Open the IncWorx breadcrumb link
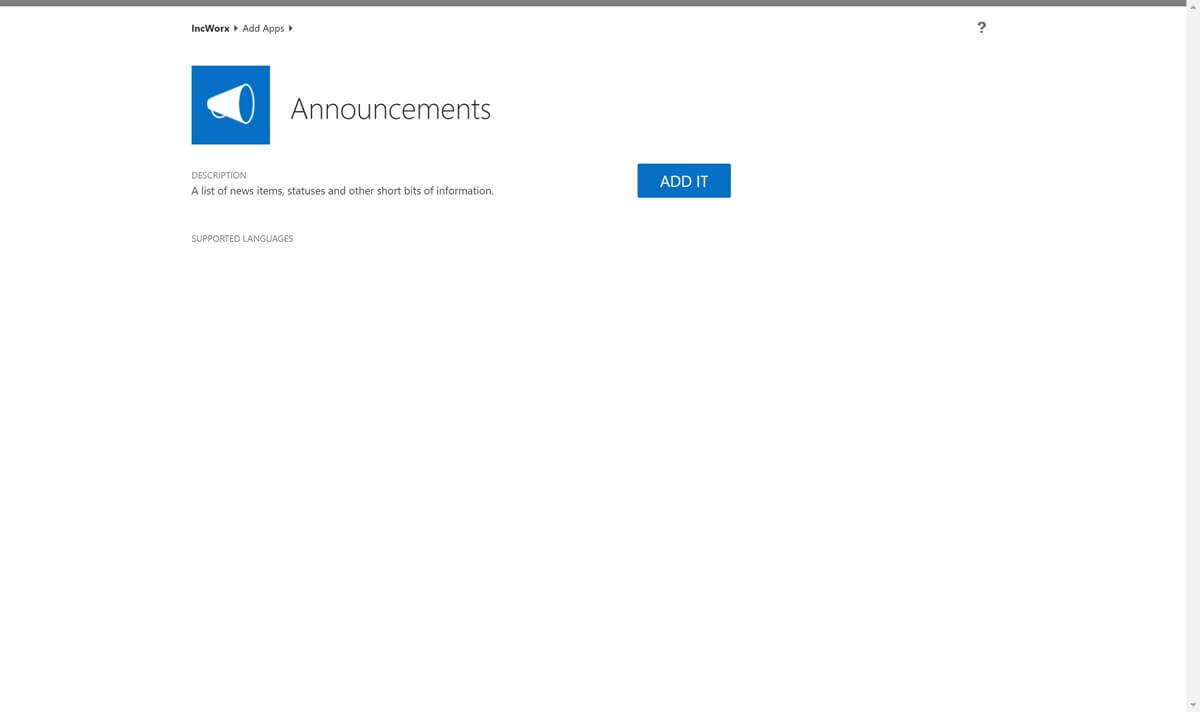This screenshot has width=1200, height=712. tap(210, 28)
